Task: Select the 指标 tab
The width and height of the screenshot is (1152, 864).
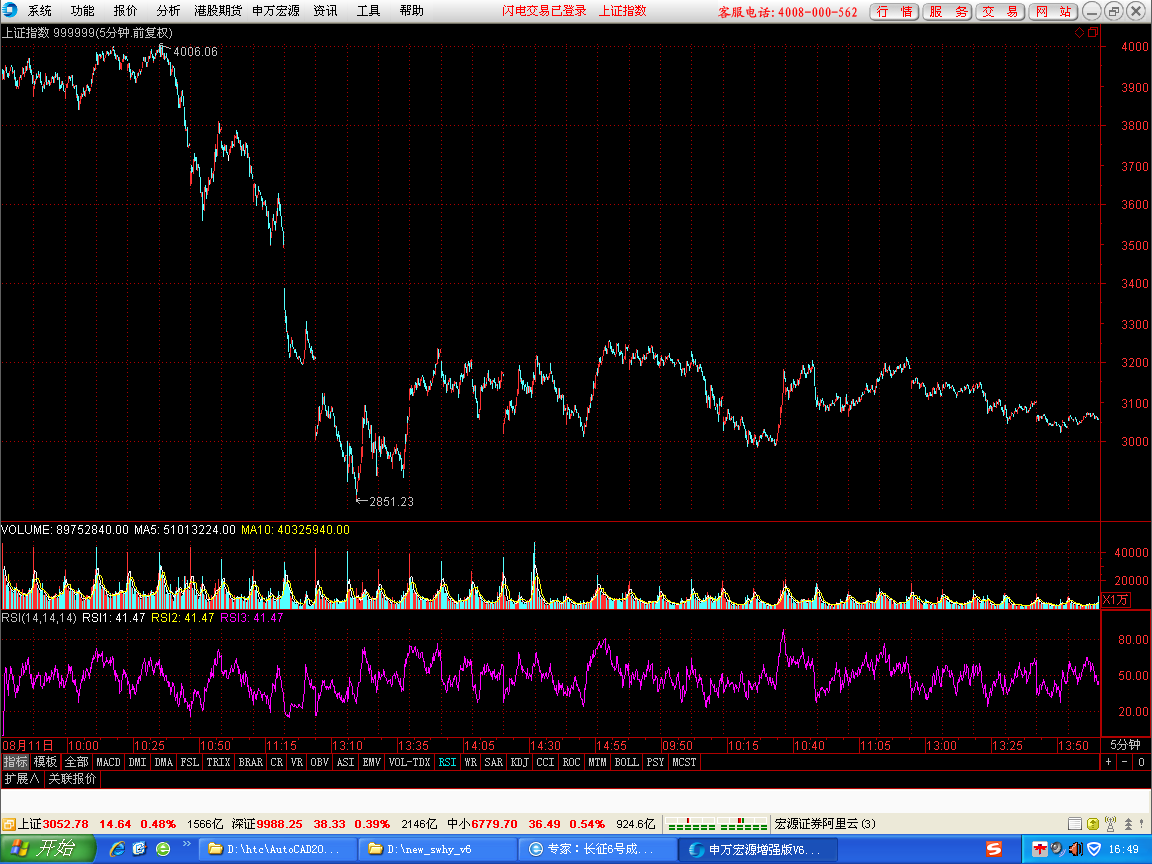Action: [x=15, y=762]
